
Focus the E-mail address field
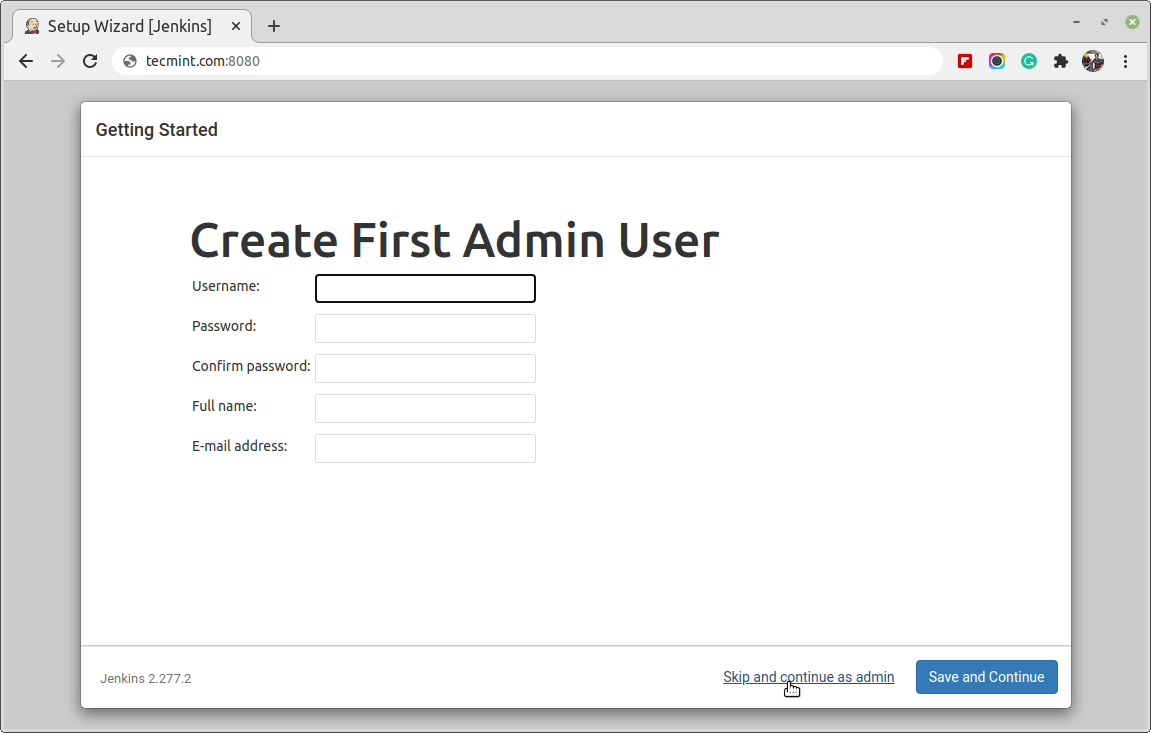(425, 448)
